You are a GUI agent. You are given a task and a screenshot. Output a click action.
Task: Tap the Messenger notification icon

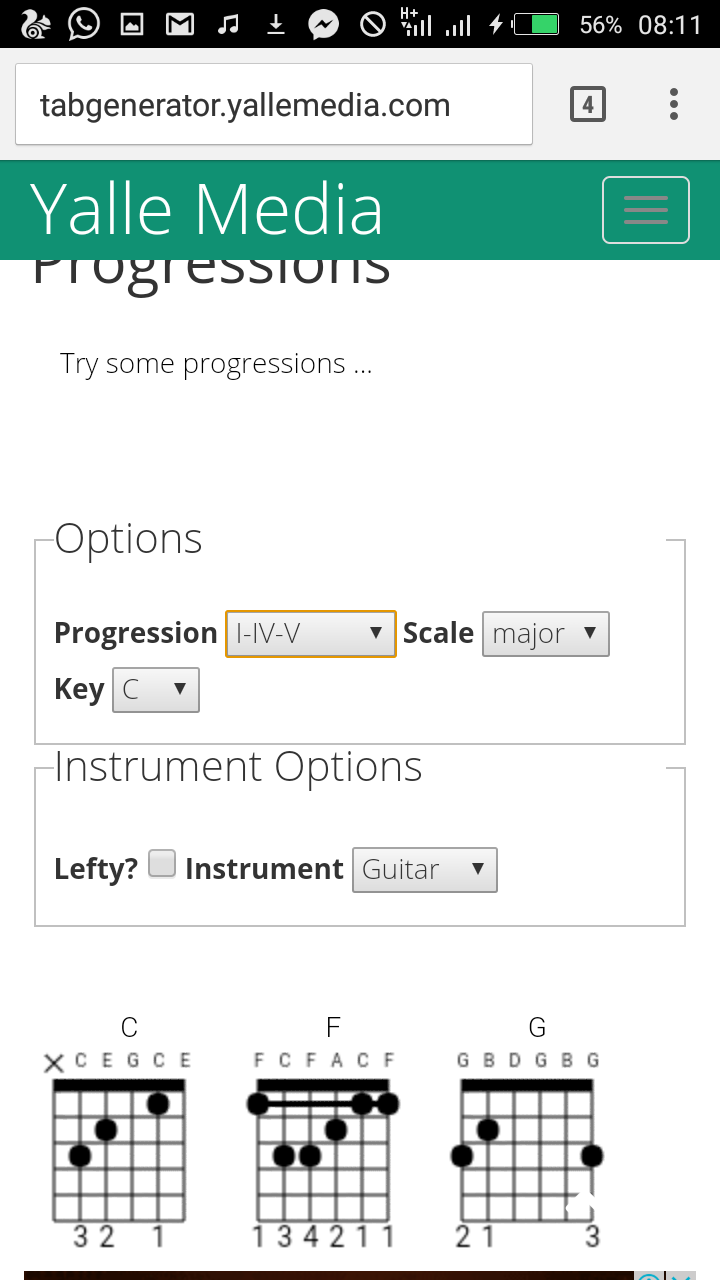click(323, 24)
